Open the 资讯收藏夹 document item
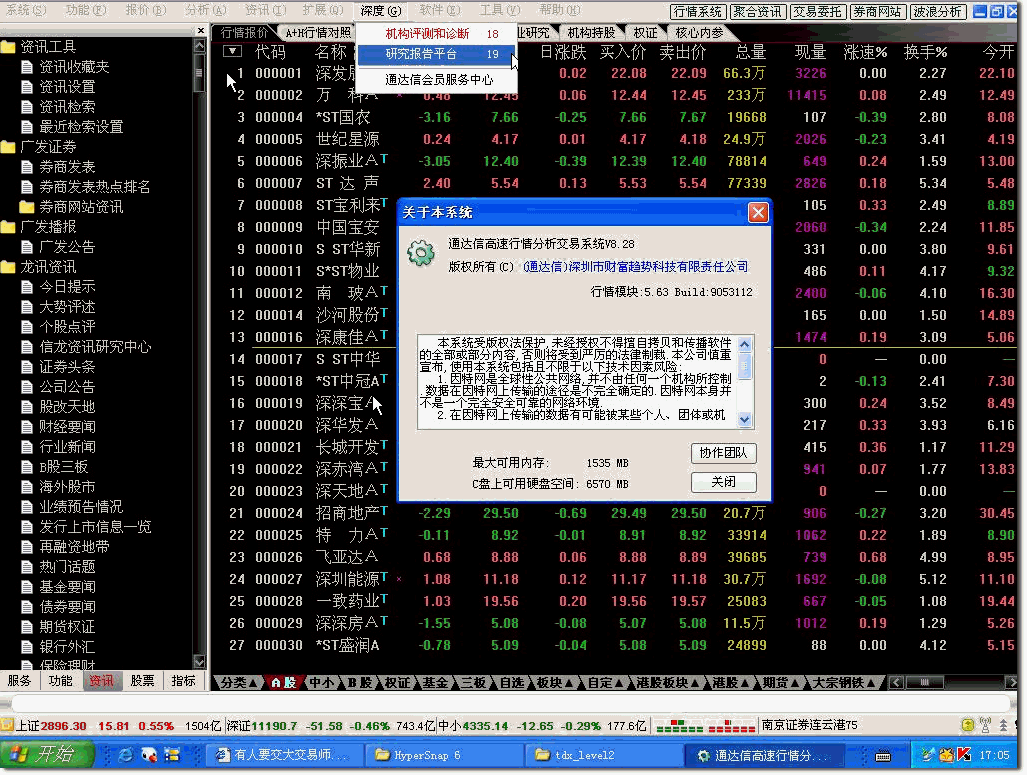The image size is (1027, 775). [x=74, y=67]
